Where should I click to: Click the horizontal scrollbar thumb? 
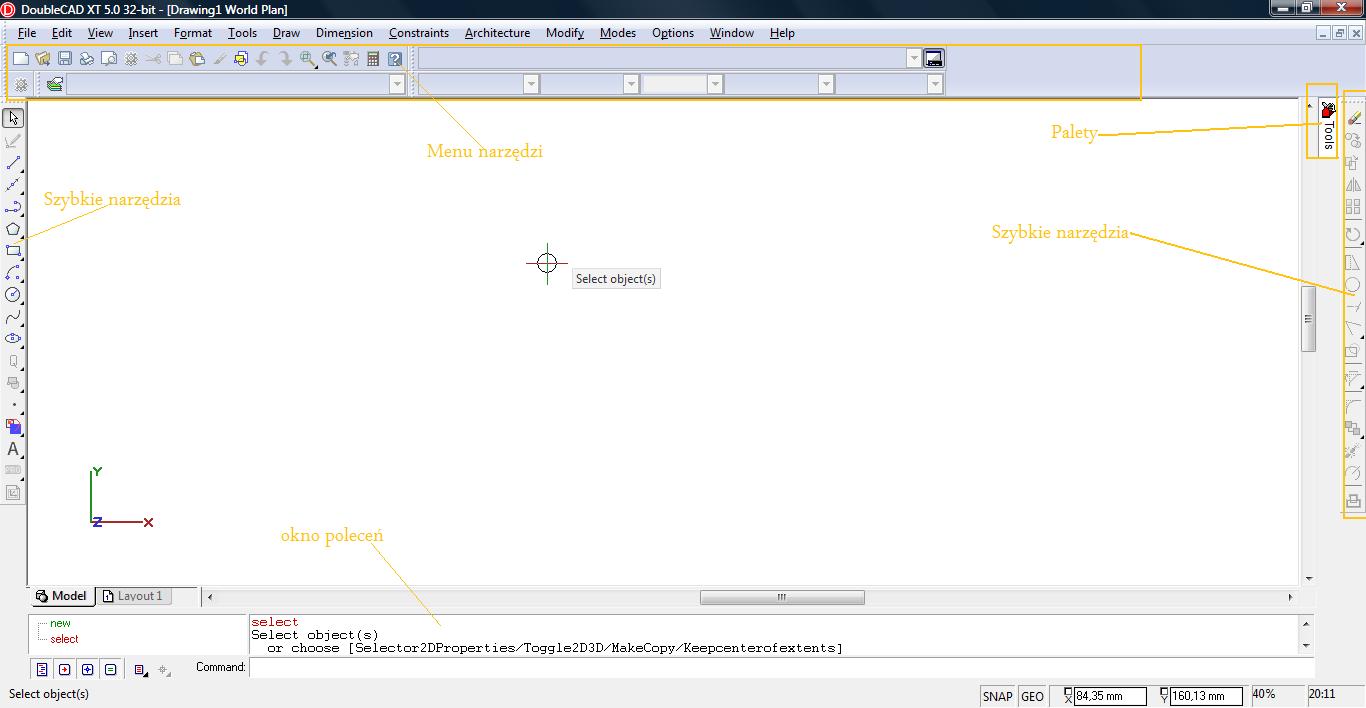click(x=782, y=597)
